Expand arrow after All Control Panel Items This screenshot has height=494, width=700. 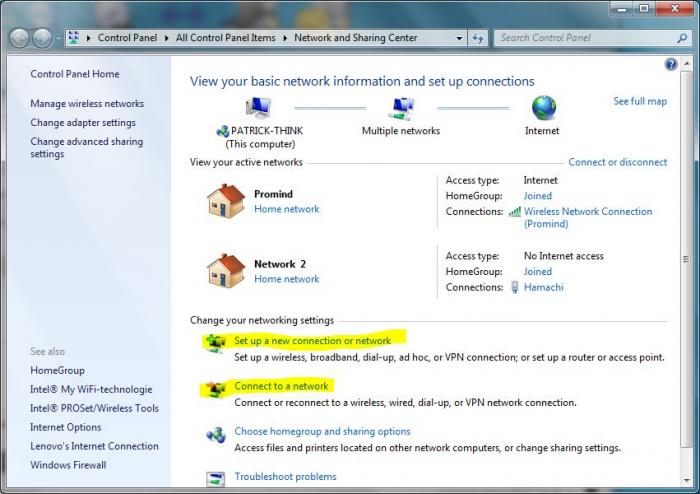click(x=285, y=38)
